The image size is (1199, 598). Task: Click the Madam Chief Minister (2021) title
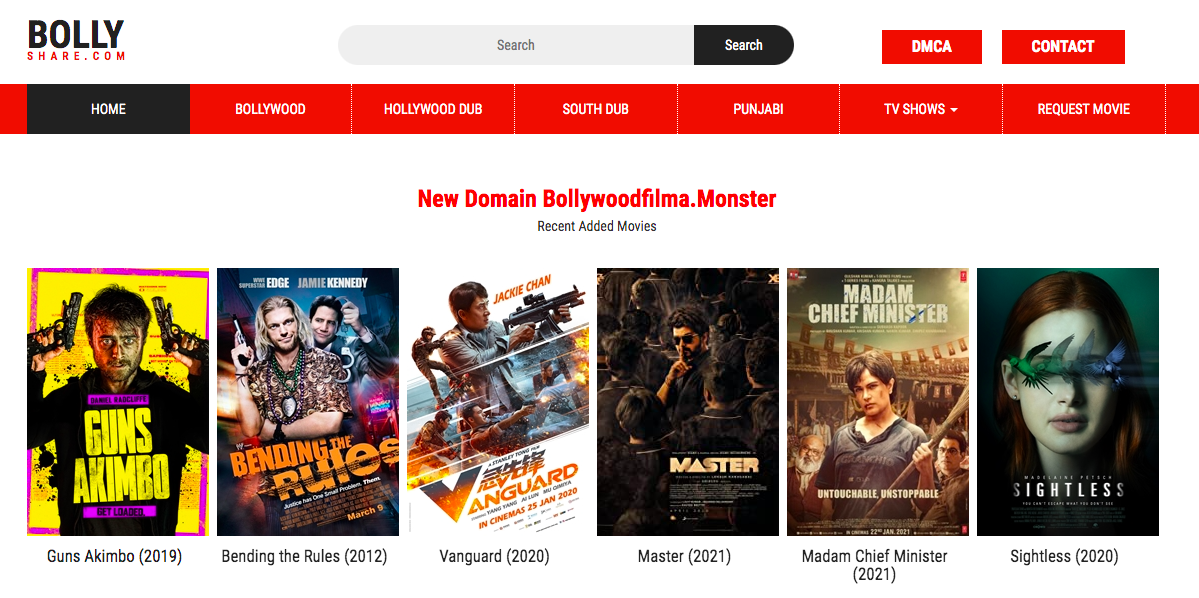pyautogui.click(x=875, y=565)
